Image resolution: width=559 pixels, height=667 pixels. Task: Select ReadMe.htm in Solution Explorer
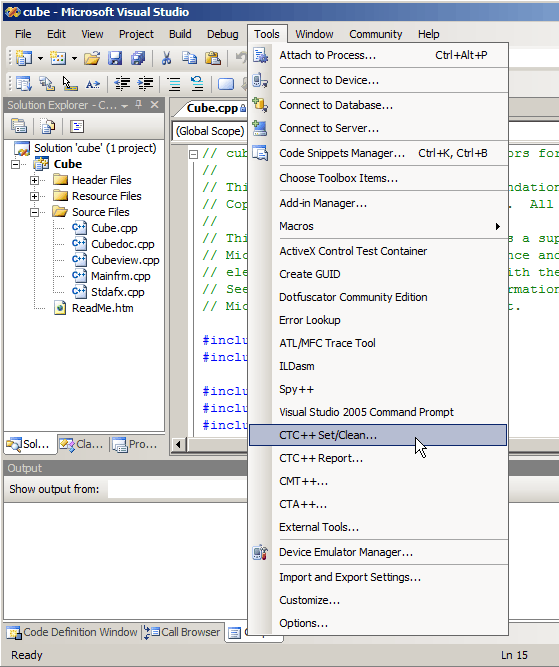(103, 308)
